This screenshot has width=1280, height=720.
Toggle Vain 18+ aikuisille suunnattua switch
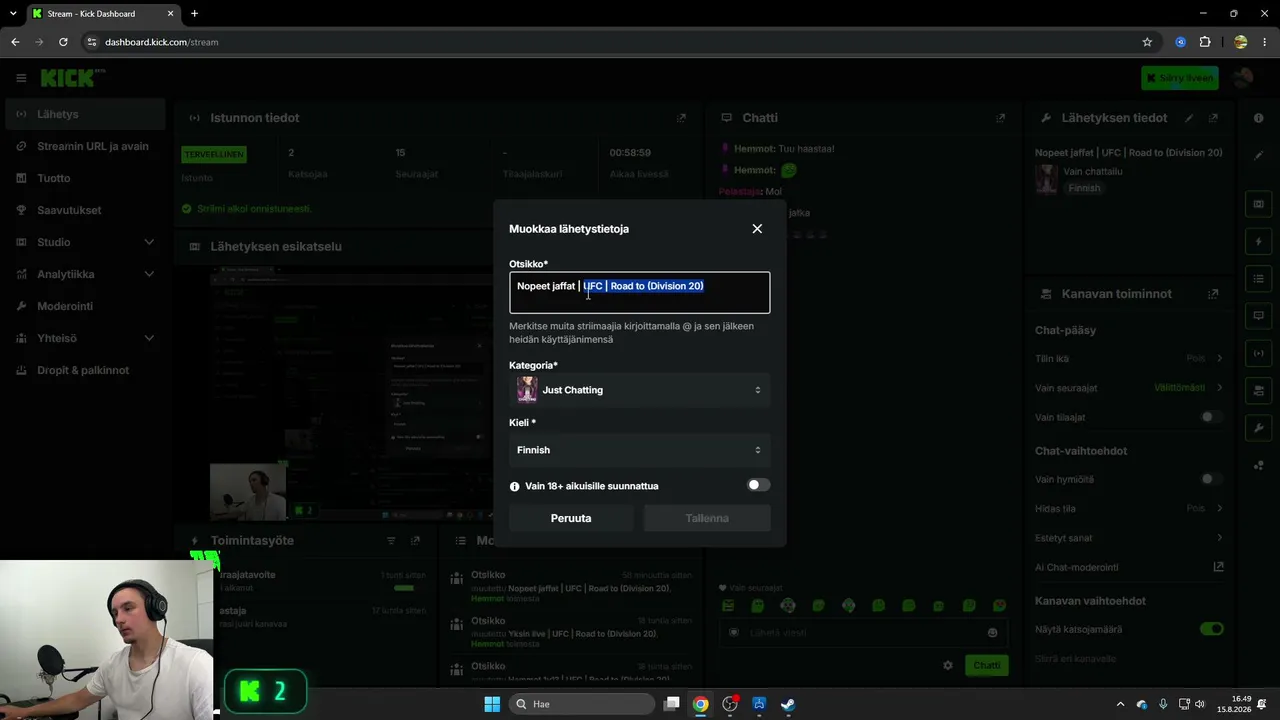pyautogui.click(x=759, y=486)
